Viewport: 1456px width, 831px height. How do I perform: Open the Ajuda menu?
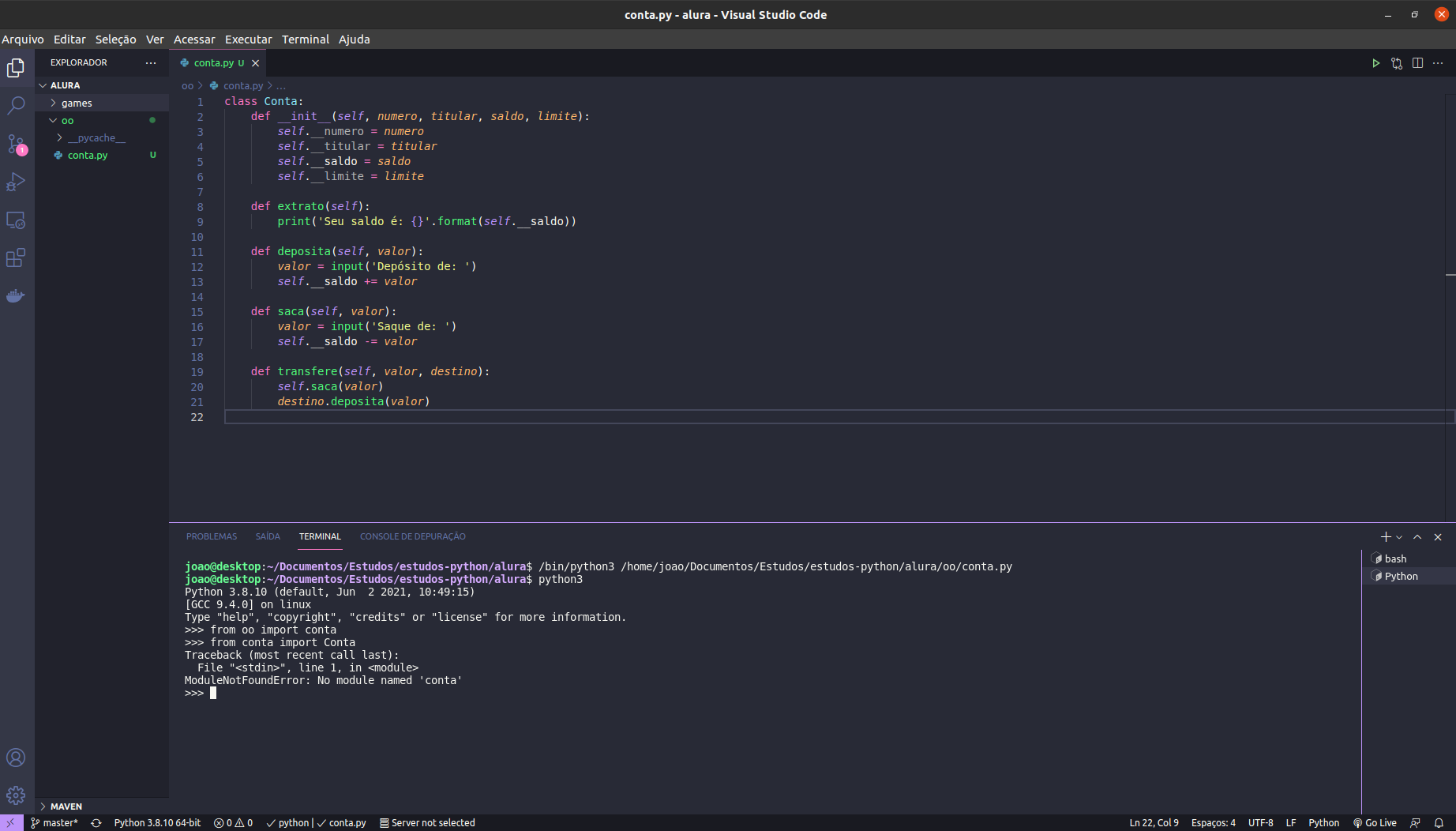pos(354,39)
